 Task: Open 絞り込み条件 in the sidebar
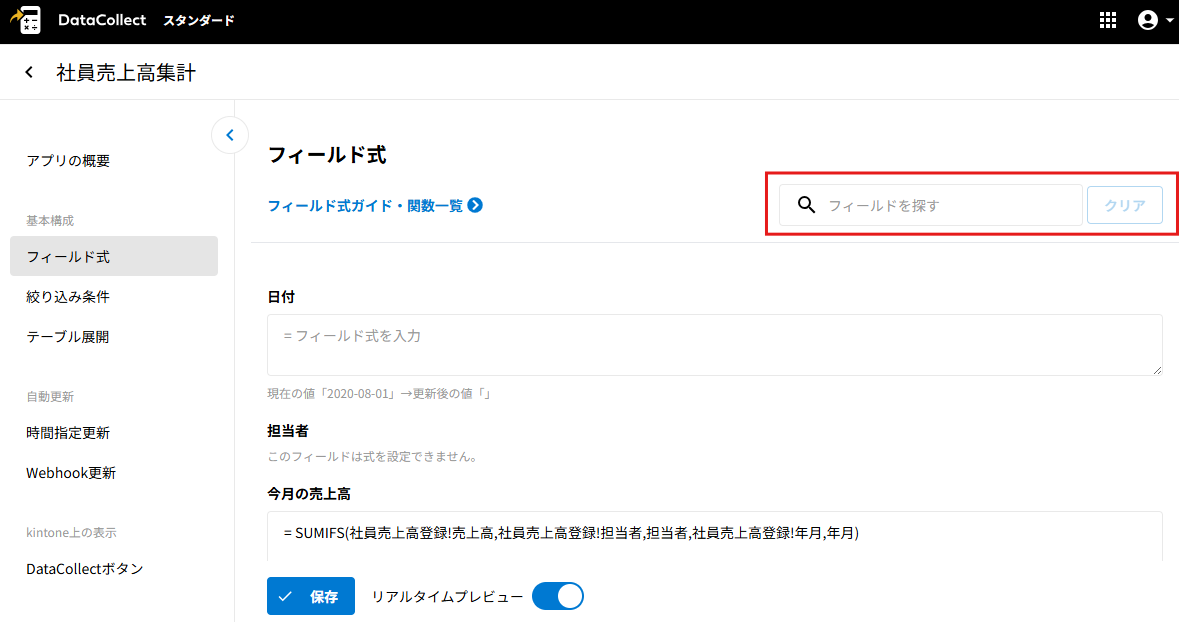68,296
